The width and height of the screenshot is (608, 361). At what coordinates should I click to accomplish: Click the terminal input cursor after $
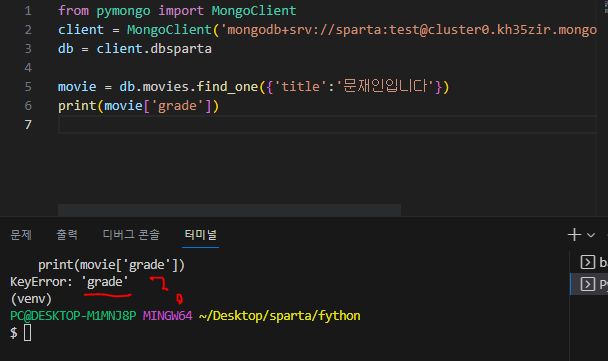click(28, 333)
